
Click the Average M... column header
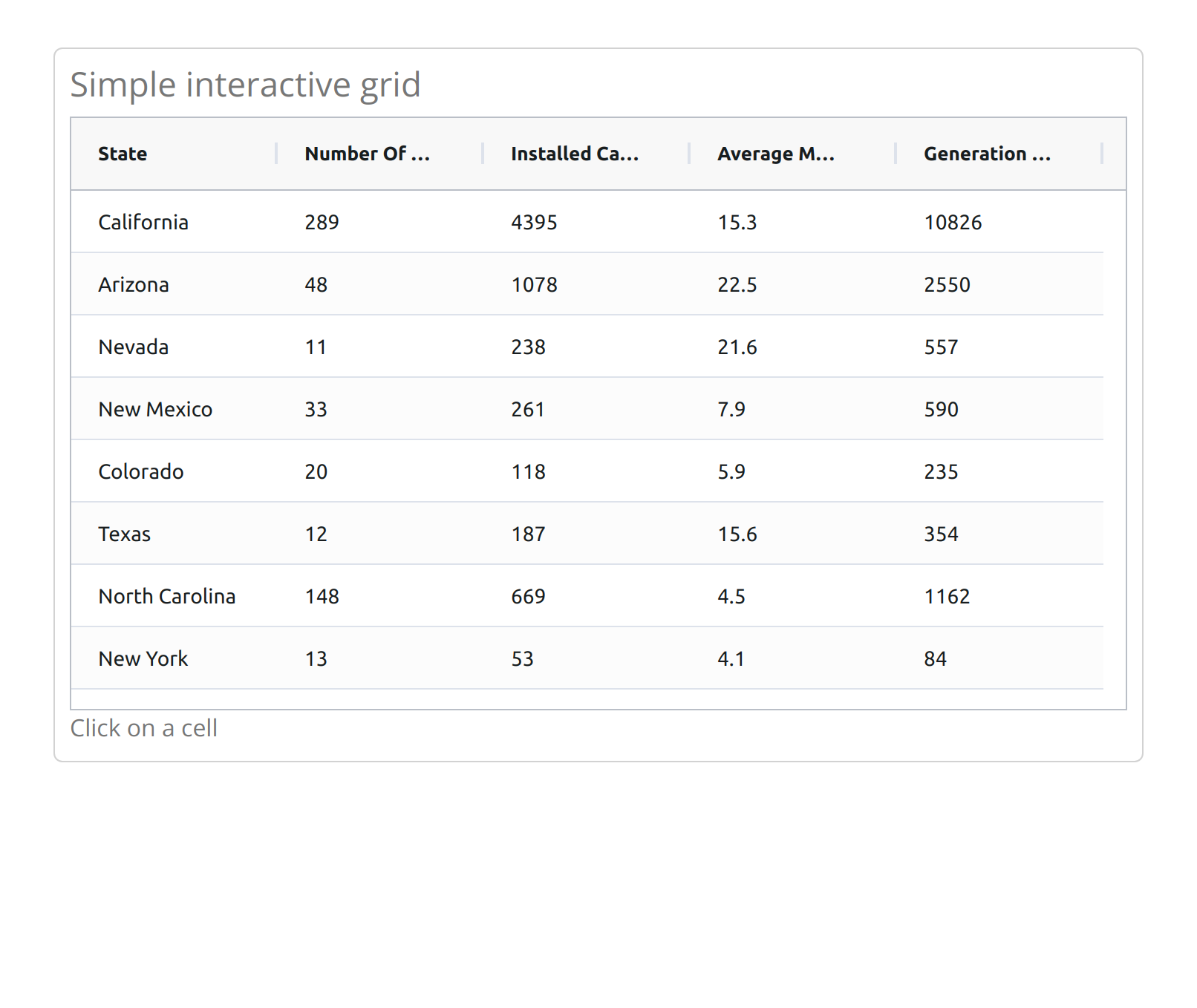793,154
